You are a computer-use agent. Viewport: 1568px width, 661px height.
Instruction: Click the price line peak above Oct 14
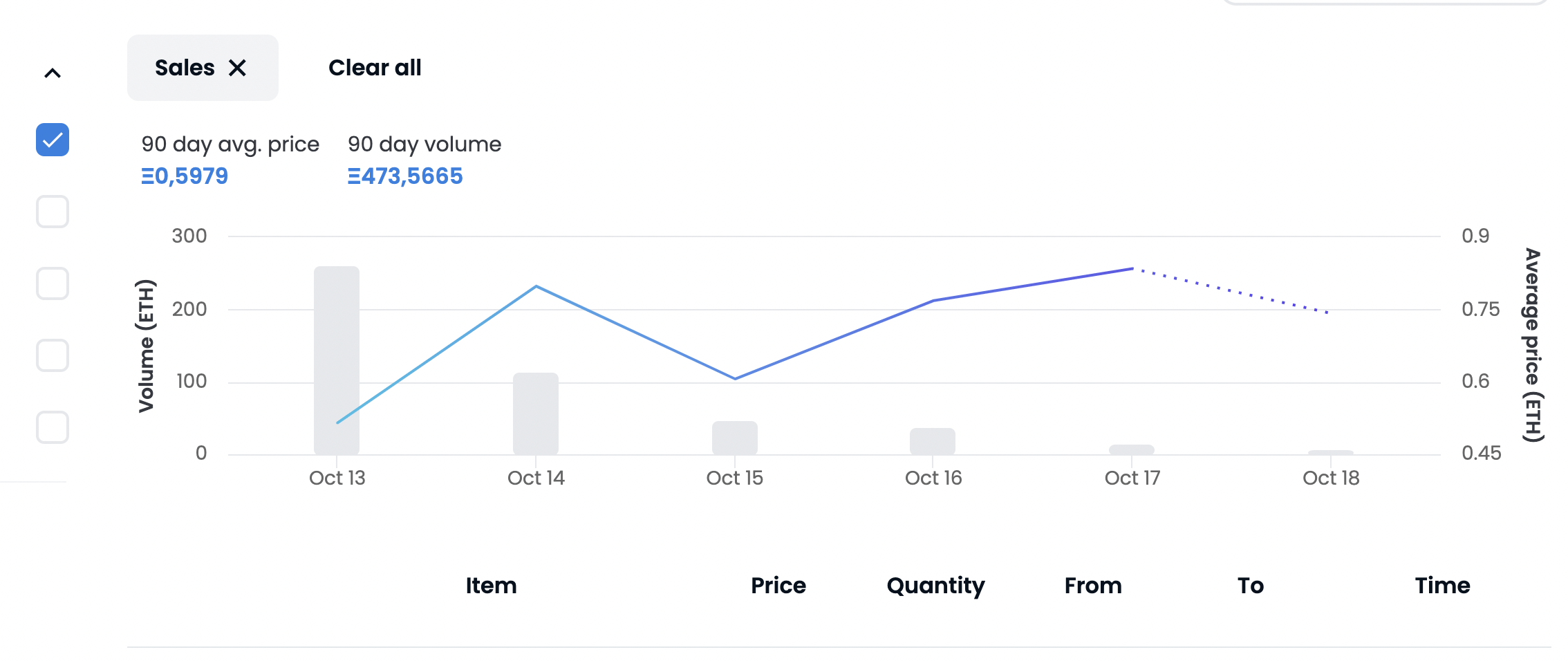pyautogui.click(x=536, y=286)
